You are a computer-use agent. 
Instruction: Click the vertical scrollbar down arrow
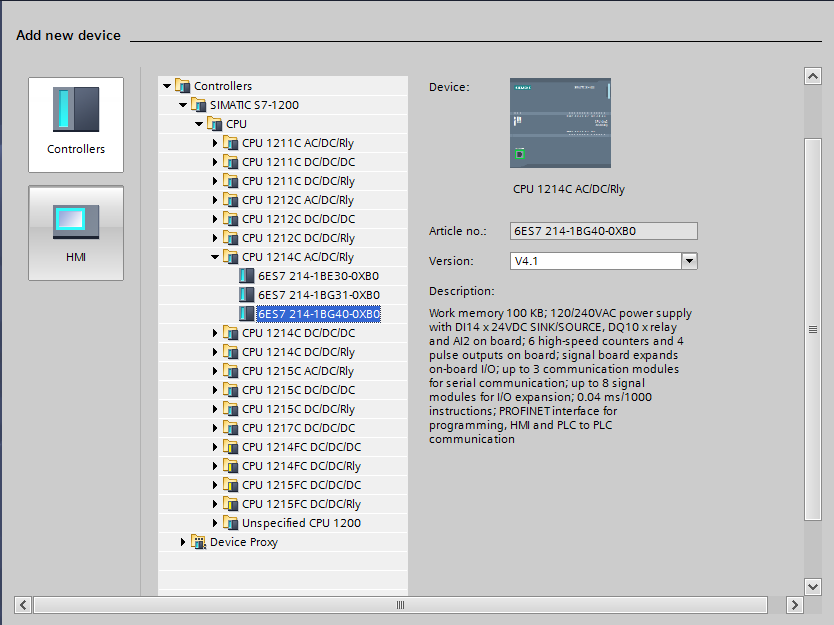813,587
